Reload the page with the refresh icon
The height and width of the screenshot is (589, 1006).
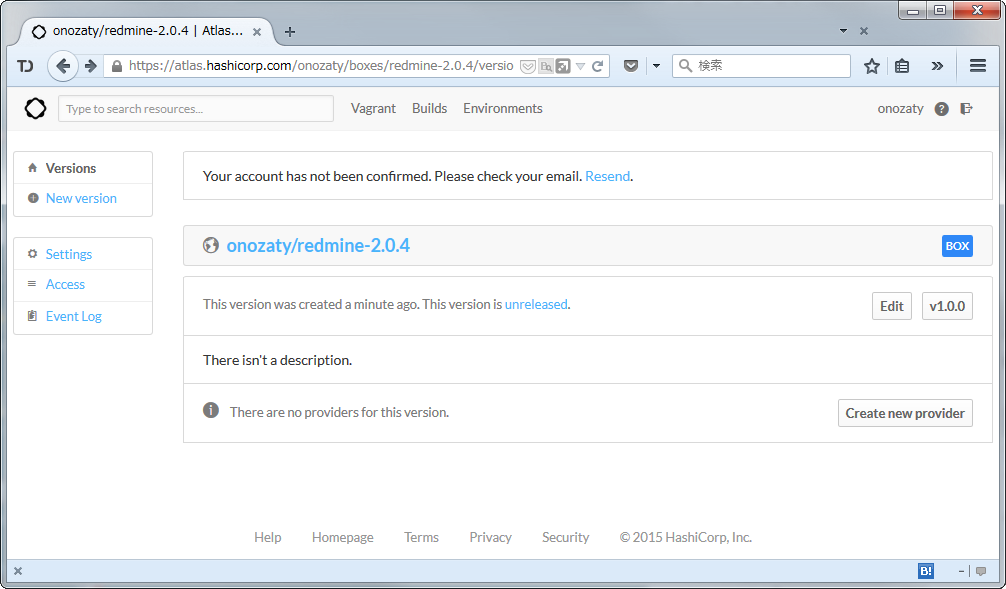pyautogui.click(x=597, y=66)
